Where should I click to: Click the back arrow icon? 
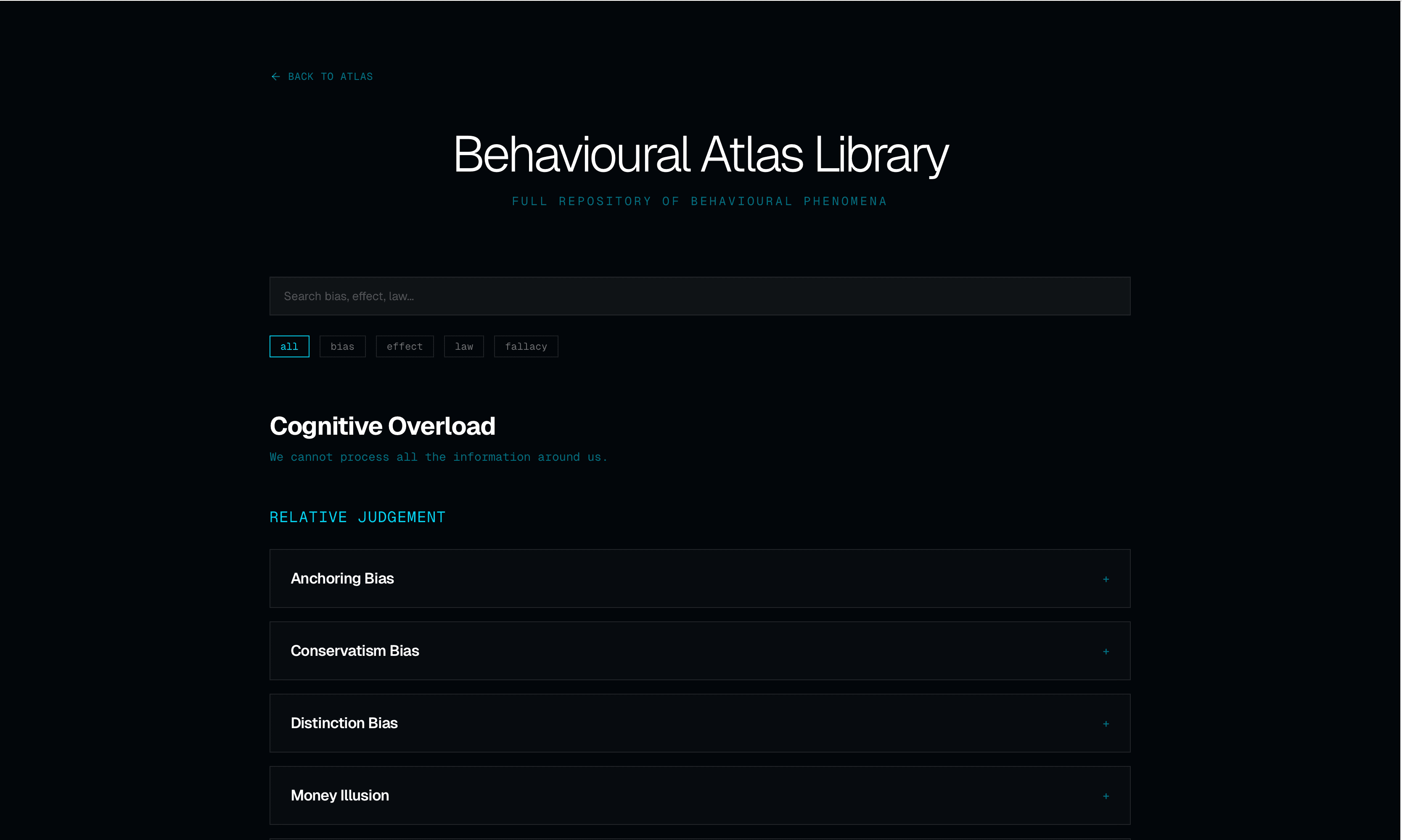[x=275, y=76]
